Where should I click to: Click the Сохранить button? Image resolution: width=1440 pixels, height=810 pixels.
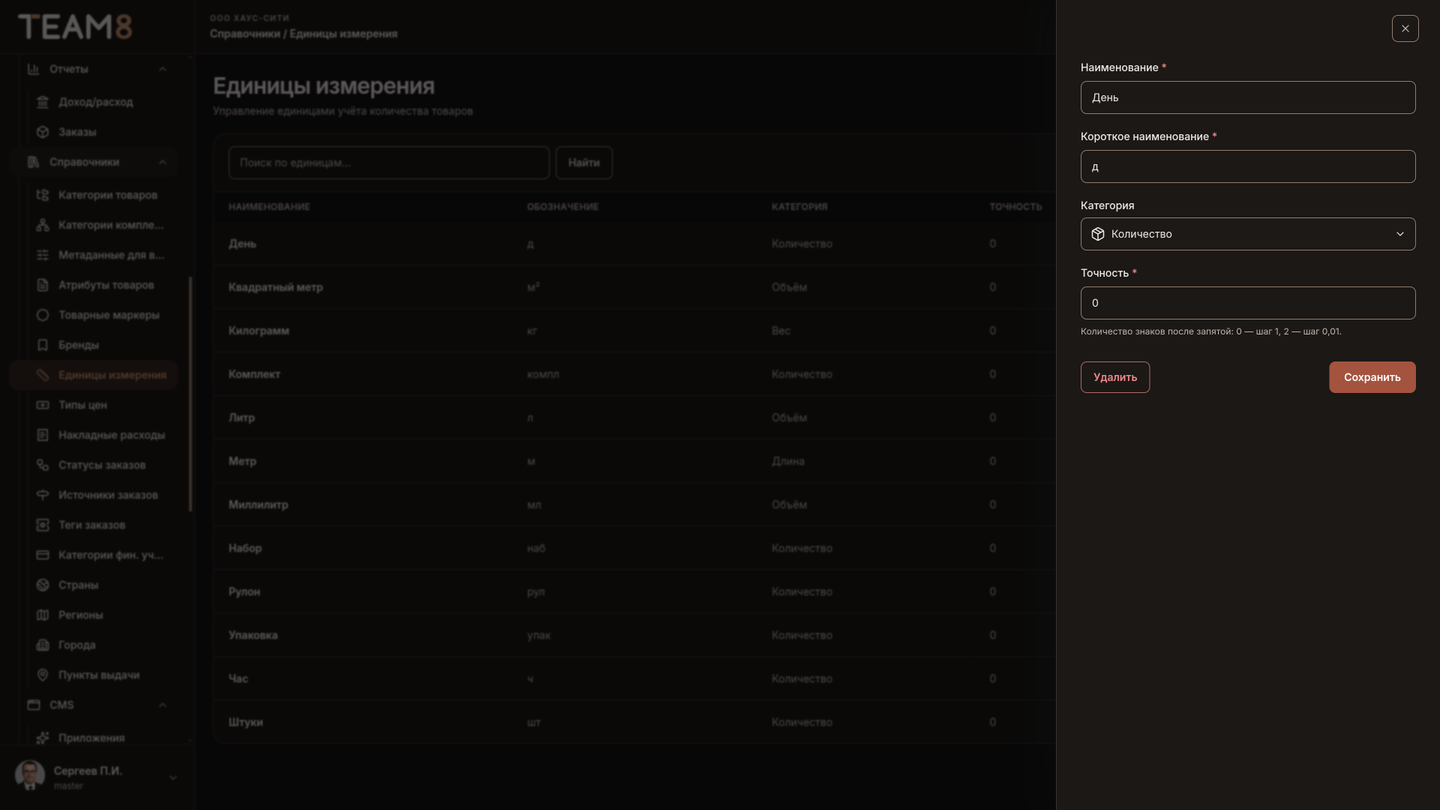(x=1372, y=377)
